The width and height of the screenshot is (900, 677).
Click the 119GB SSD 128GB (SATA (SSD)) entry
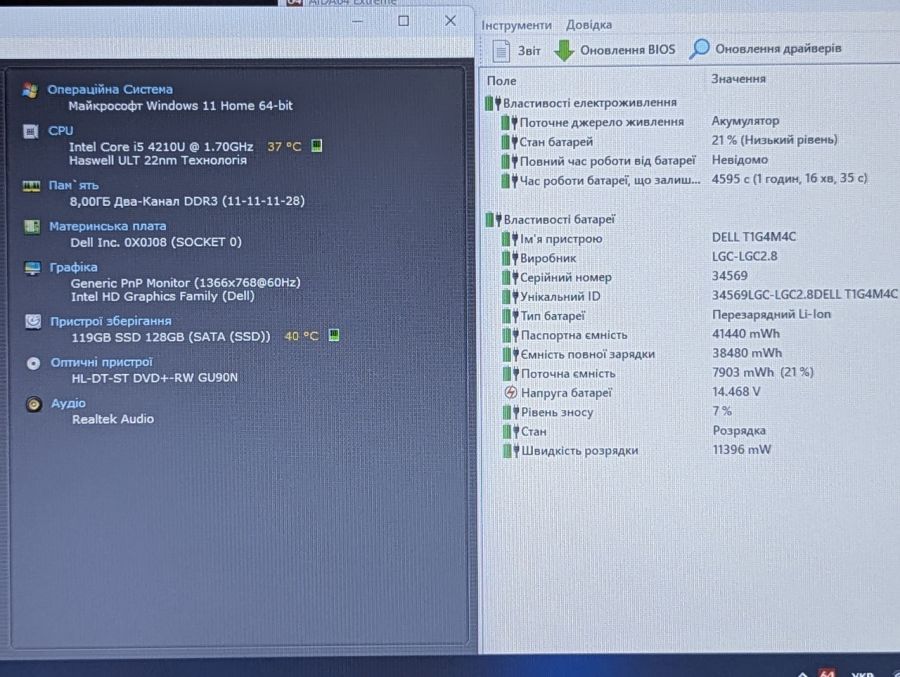[x=170, y=336]
